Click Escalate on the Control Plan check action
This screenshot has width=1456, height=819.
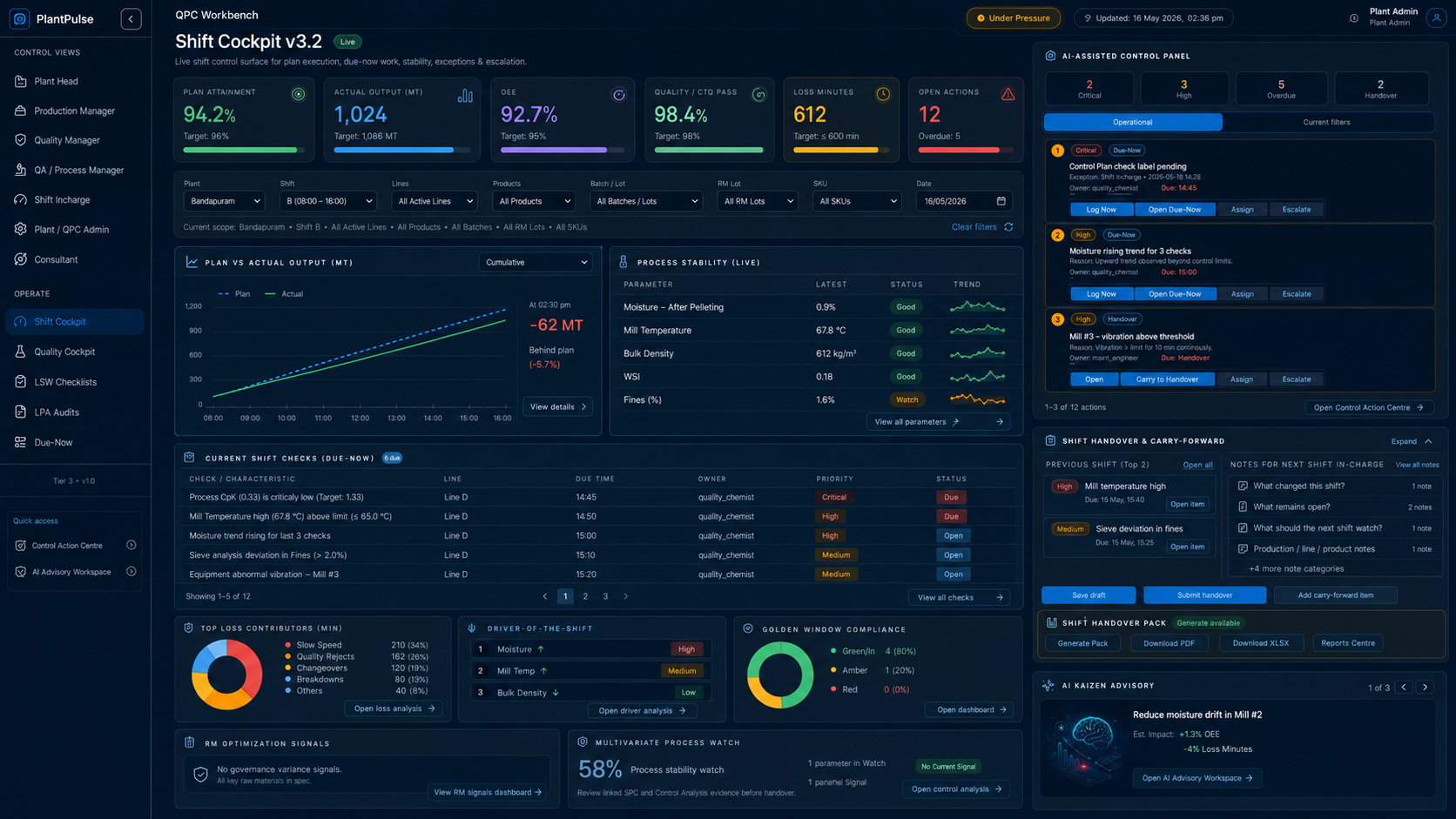pyautogui.click(x=1296, y=209)
